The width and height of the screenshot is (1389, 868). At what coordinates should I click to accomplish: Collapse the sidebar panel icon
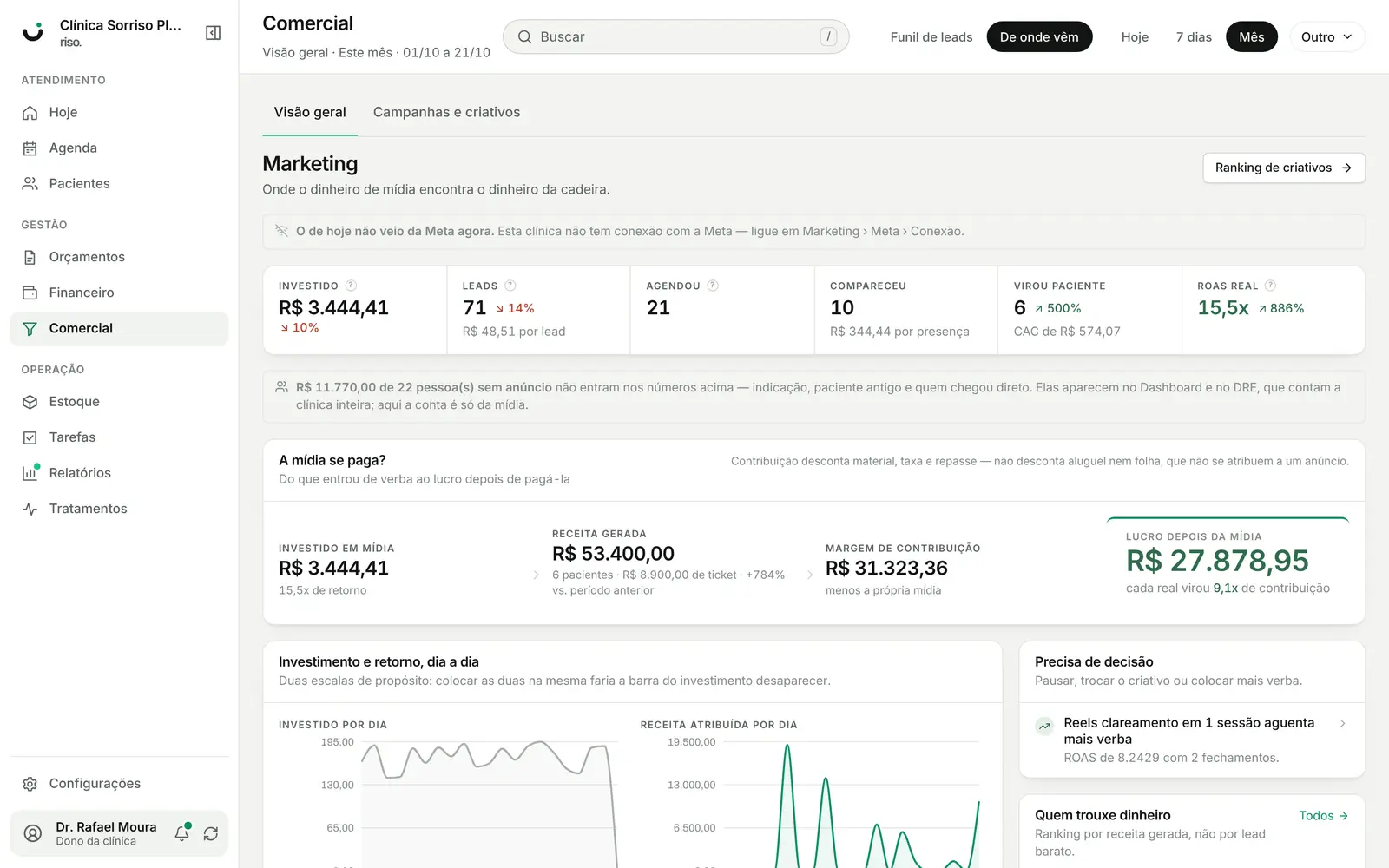coord(213,33)
